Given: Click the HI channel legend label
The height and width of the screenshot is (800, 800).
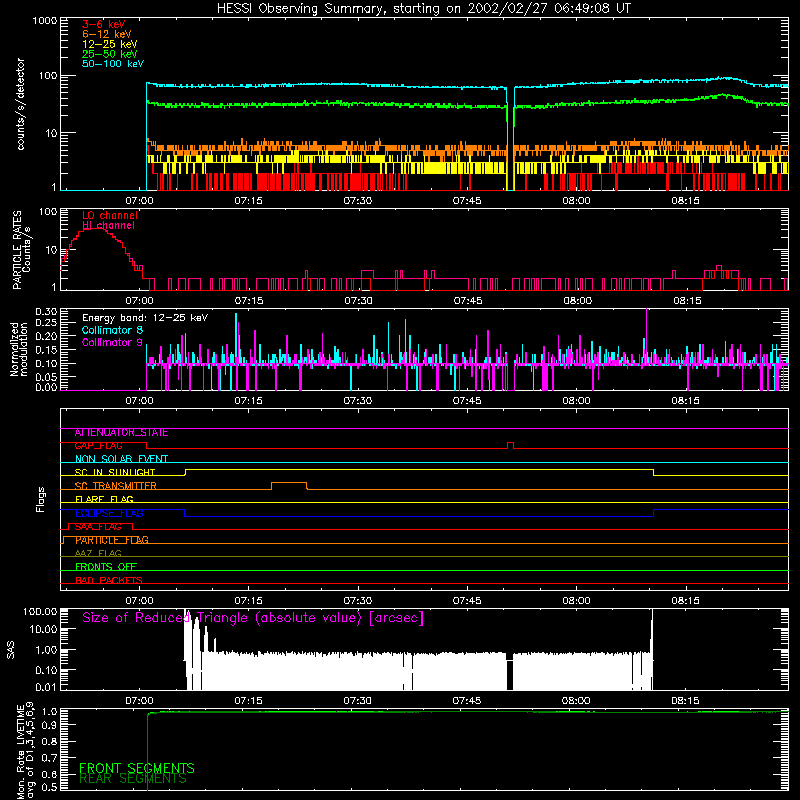Looking at the screenshot, I should point(108,226).
